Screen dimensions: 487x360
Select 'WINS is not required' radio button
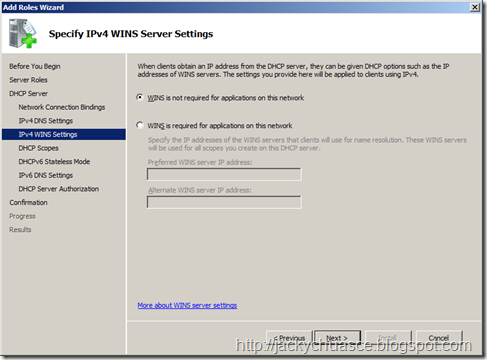[140, 97]
